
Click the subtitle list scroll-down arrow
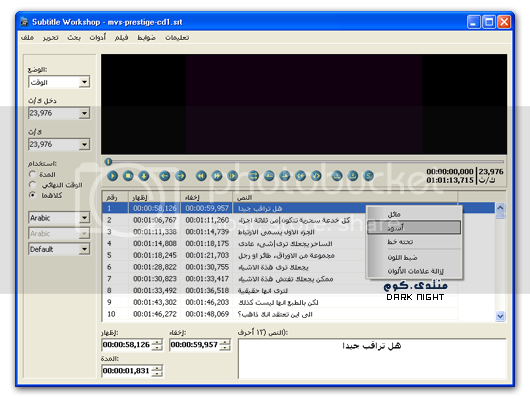500,316
